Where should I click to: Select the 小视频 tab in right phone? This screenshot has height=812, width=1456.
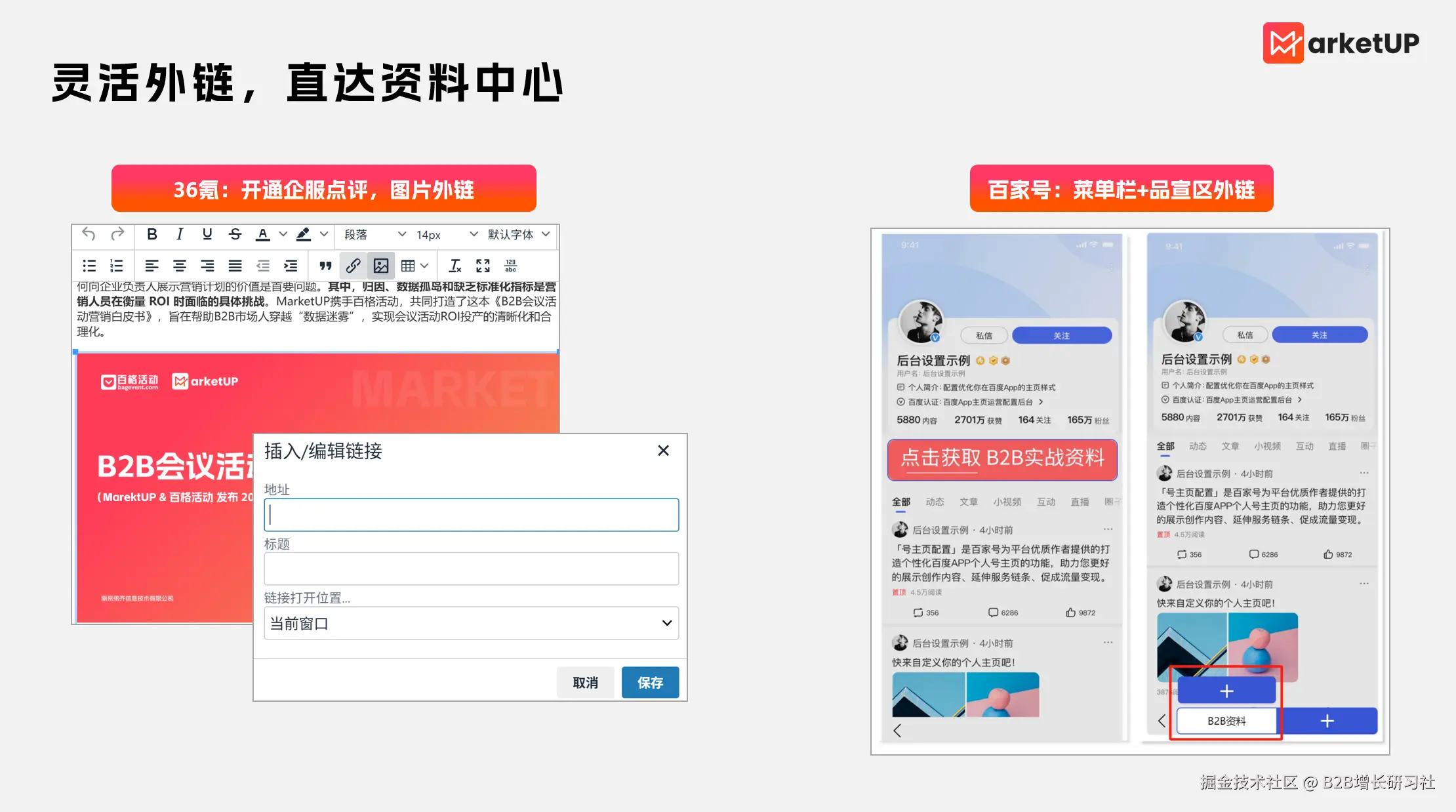pyautogui.click(x=1267, y=446)
